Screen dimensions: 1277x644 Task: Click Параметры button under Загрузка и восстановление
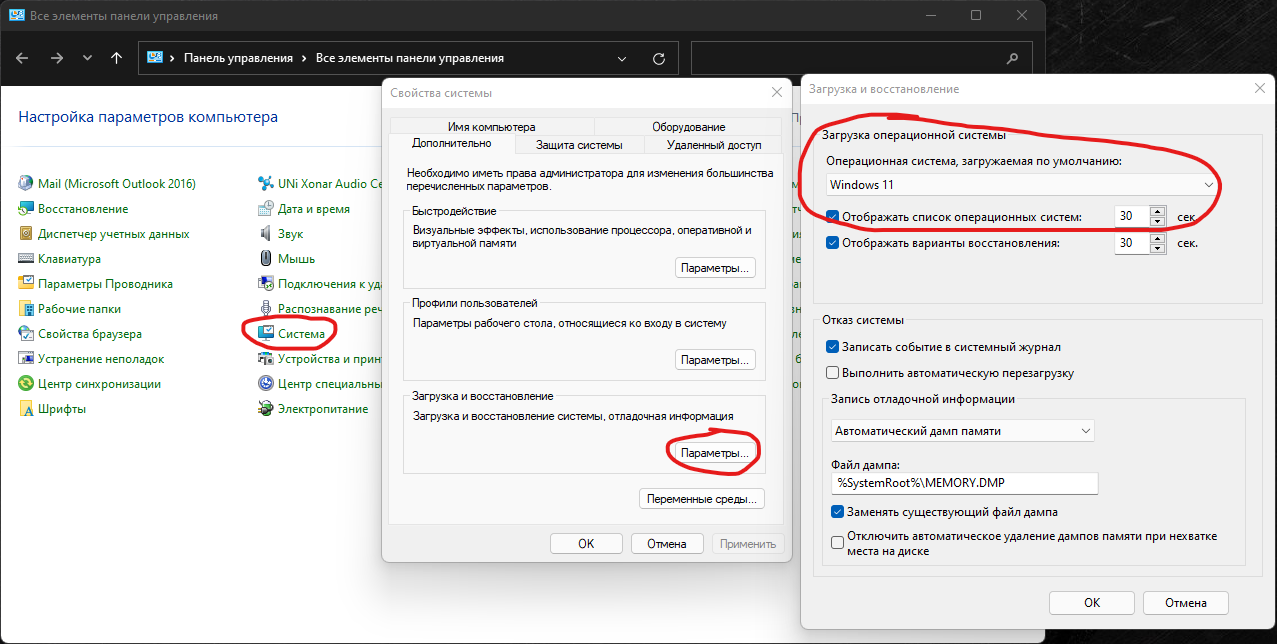[x=714, y=453]
